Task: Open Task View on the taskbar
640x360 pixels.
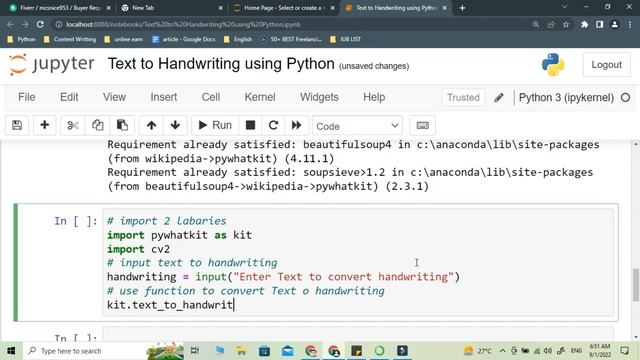Action: (x=195, y=351)
